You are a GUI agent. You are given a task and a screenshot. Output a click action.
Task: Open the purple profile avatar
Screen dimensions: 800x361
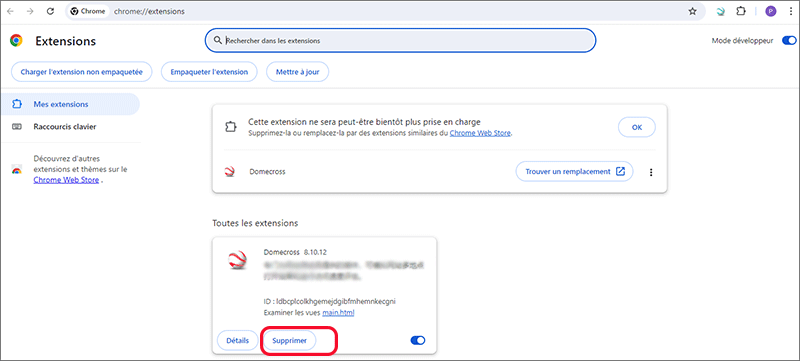[x=770, y=11]
